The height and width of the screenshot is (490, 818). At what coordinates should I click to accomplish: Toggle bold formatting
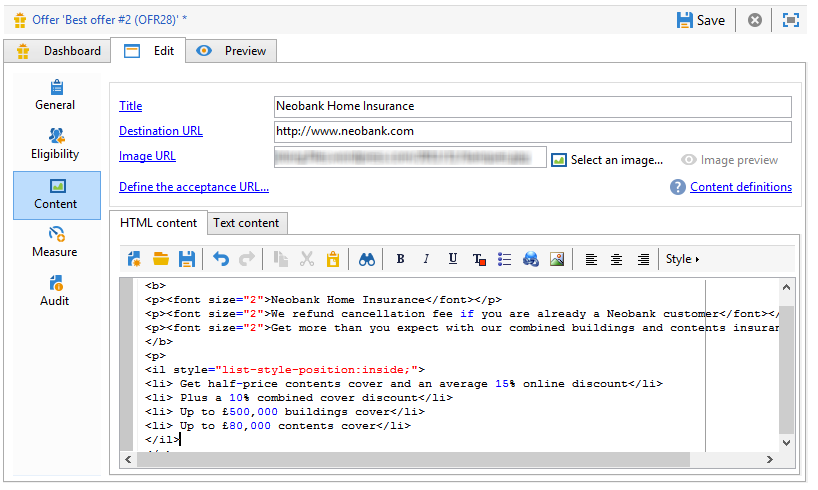pyautogui.click(x=401, y=259)
